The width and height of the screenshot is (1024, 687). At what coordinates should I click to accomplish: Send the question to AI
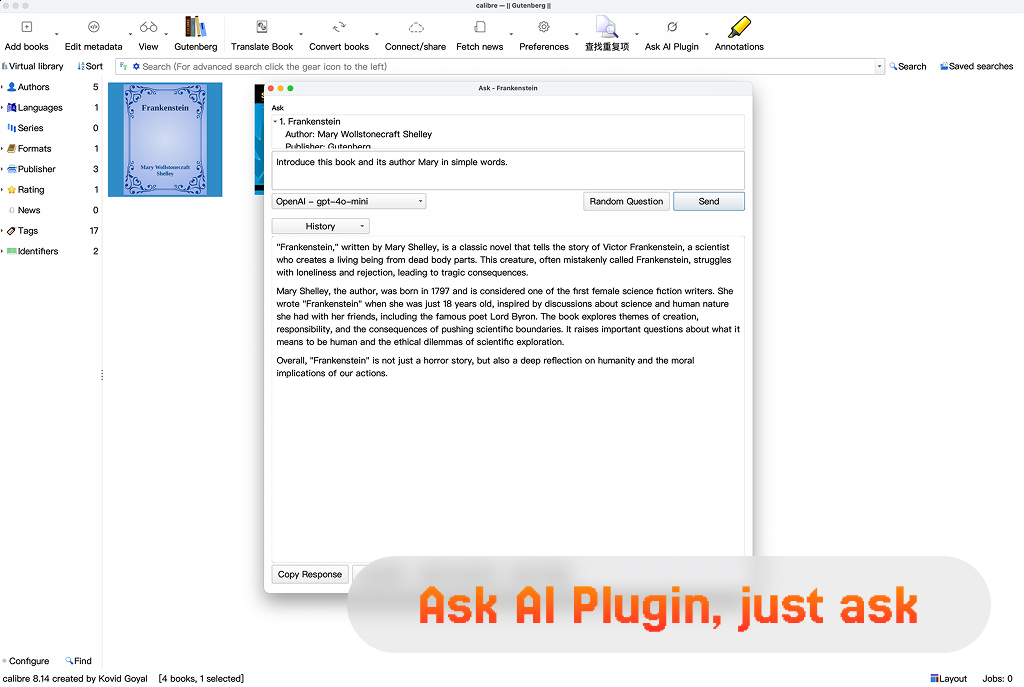coord(709,201)
